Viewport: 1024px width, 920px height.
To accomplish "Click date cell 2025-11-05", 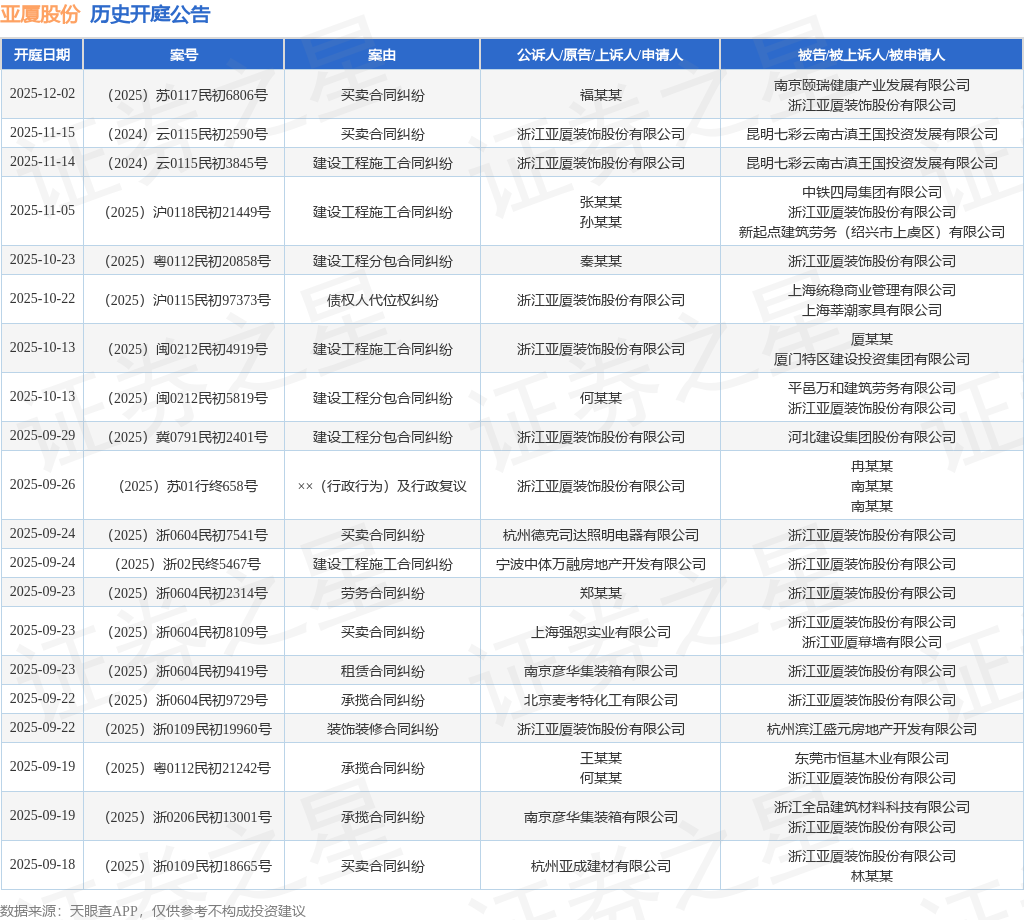I will click(x=42, y=210).
